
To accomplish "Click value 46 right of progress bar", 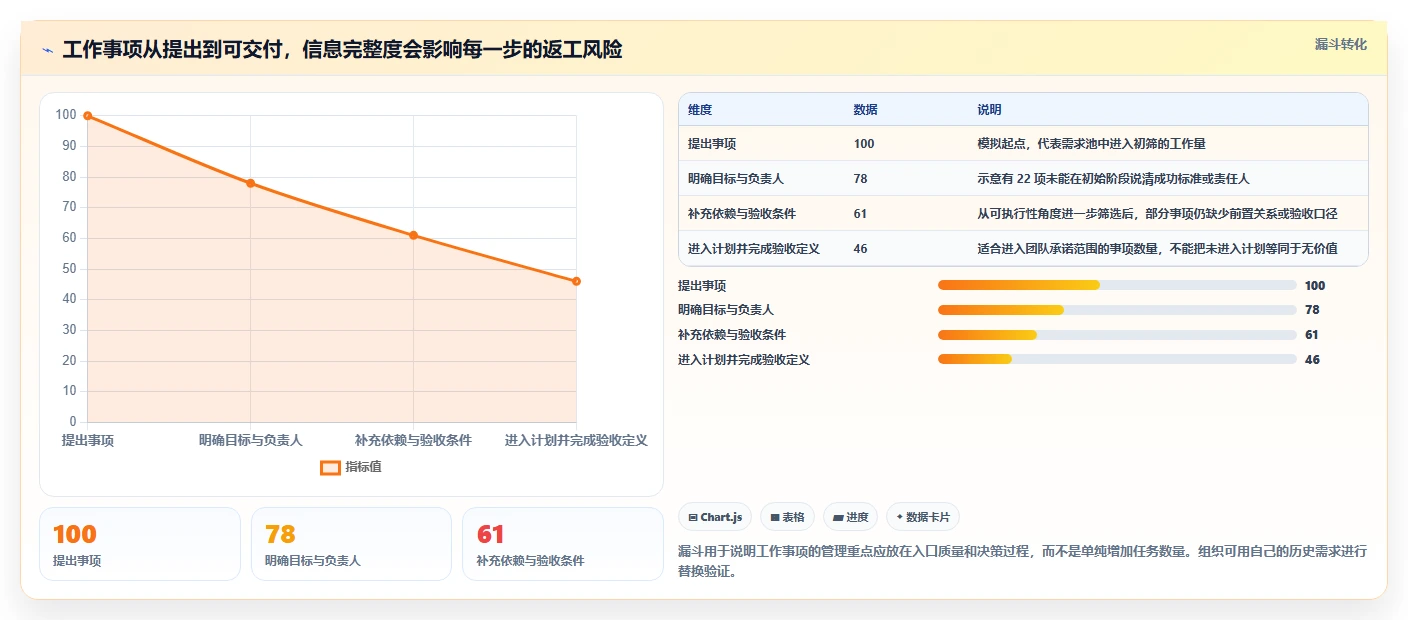I will (1312, 360).
